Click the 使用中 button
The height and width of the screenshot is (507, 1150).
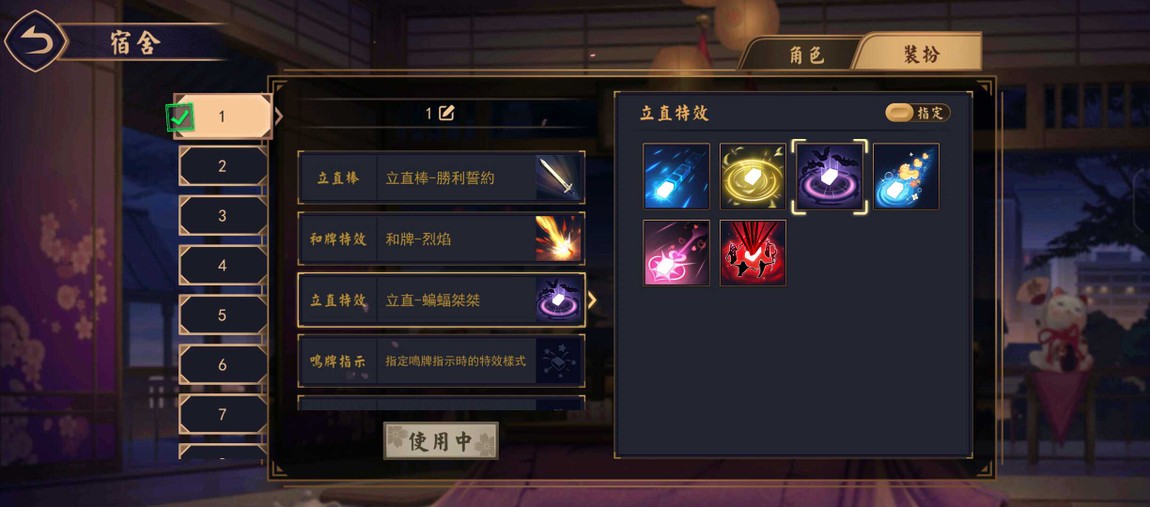441,441
